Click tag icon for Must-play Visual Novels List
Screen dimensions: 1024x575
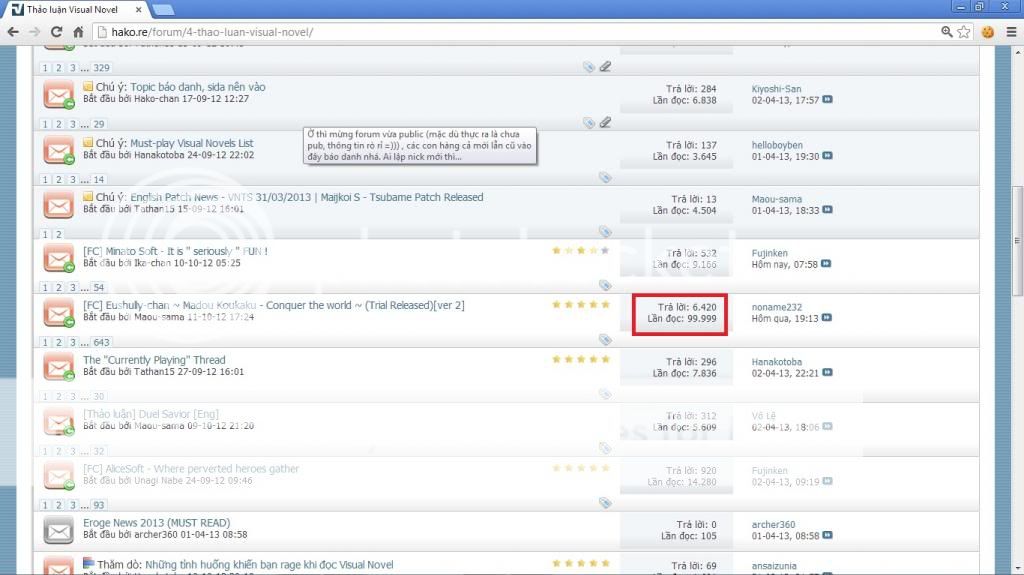605,177
